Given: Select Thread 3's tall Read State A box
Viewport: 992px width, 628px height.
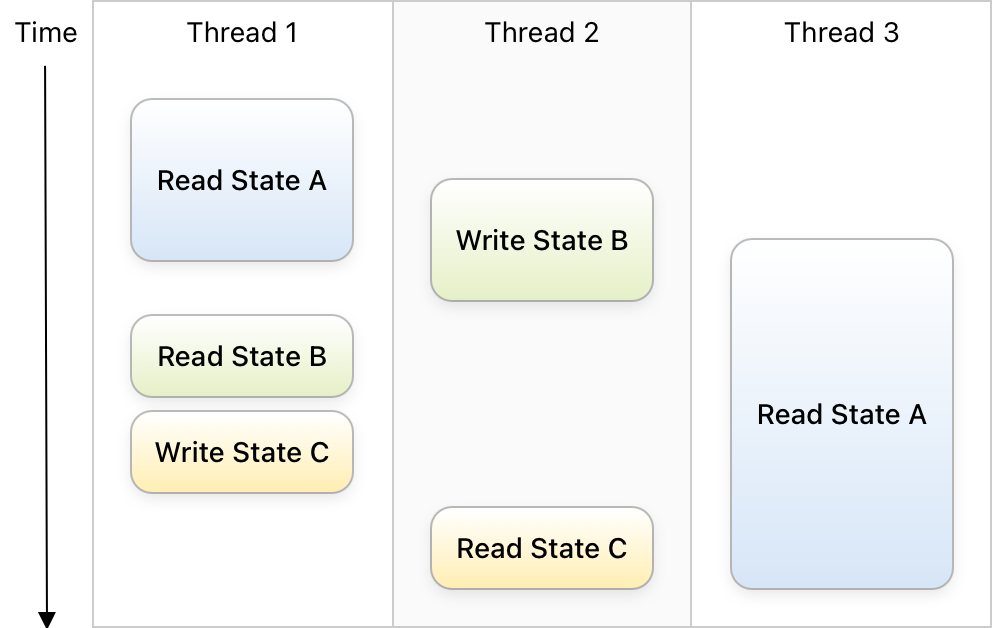Looking at the screenshot, I should (841, 414).
